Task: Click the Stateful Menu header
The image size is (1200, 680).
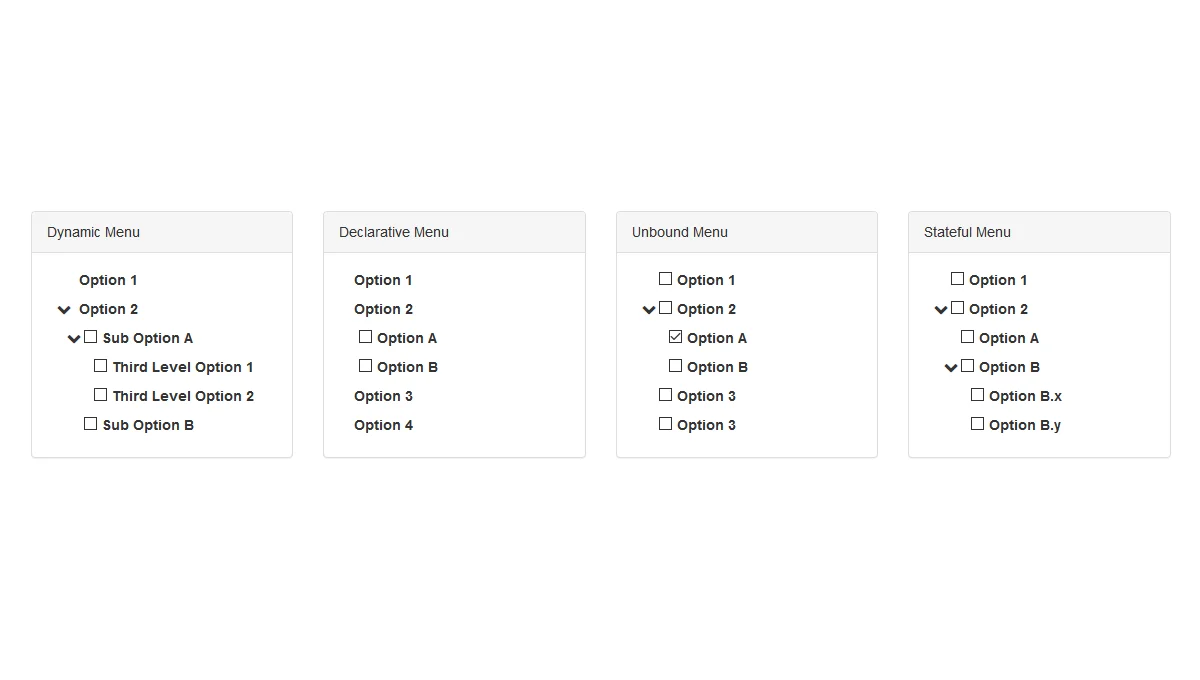Action: (x=967, y=231)
